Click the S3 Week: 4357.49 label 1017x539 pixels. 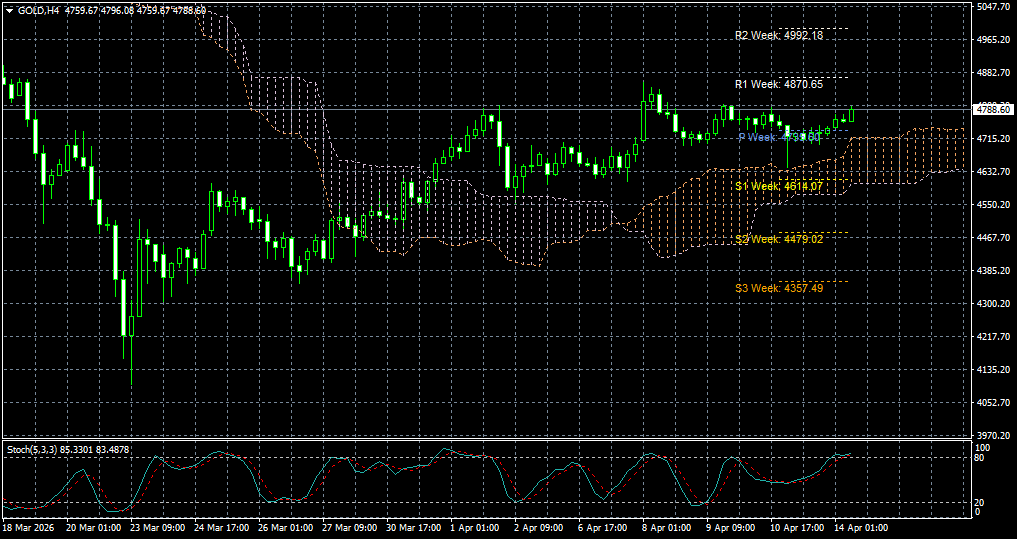tap(779, 288)
